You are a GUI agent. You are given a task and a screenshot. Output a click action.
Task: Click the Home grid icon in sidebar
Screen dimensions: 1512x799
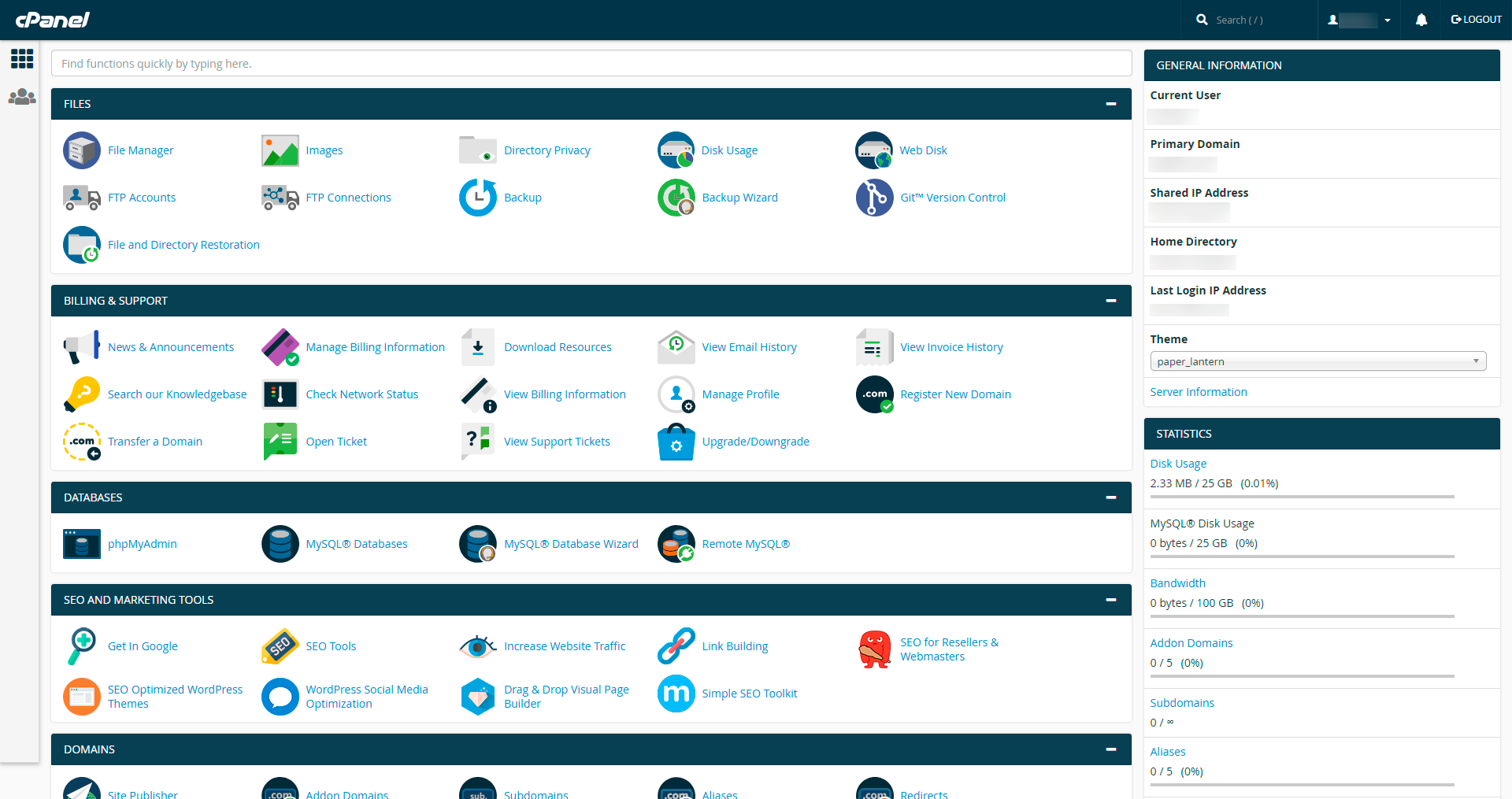tap(22, 58)
